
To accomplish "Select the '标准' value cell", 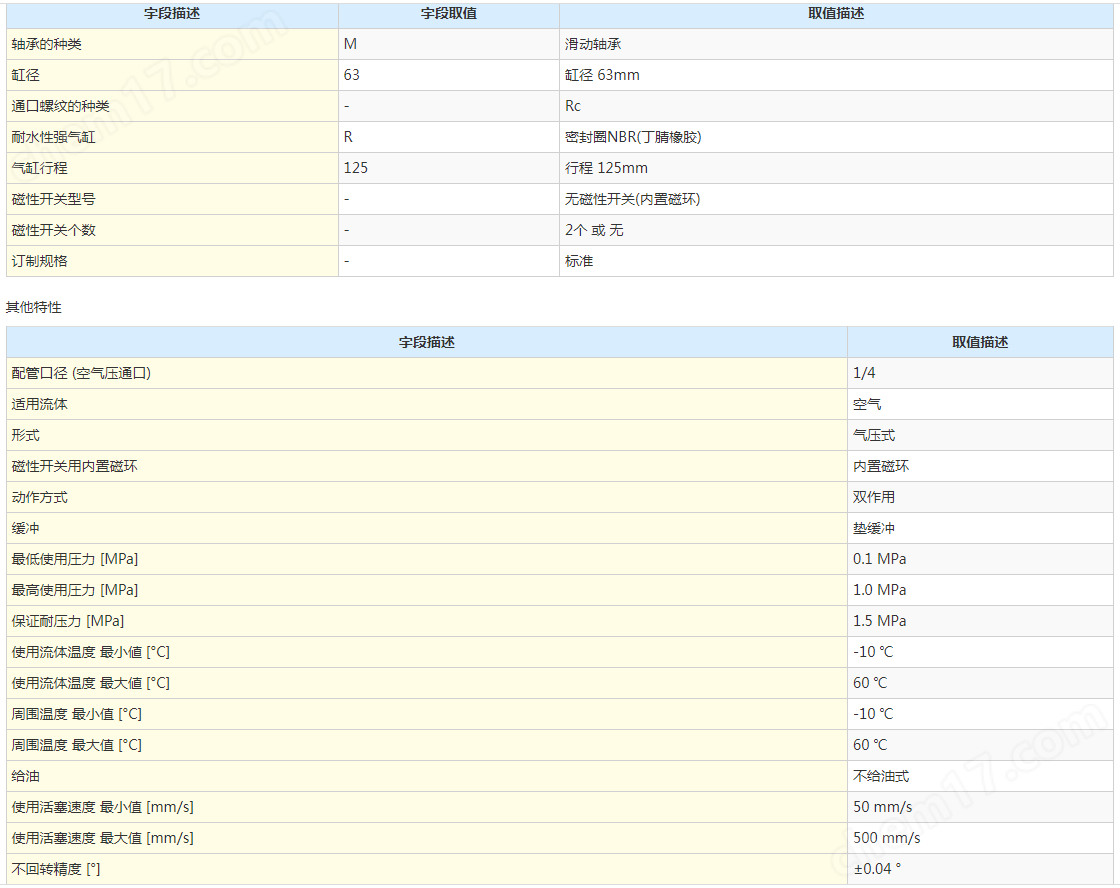I will click(836, 261).
